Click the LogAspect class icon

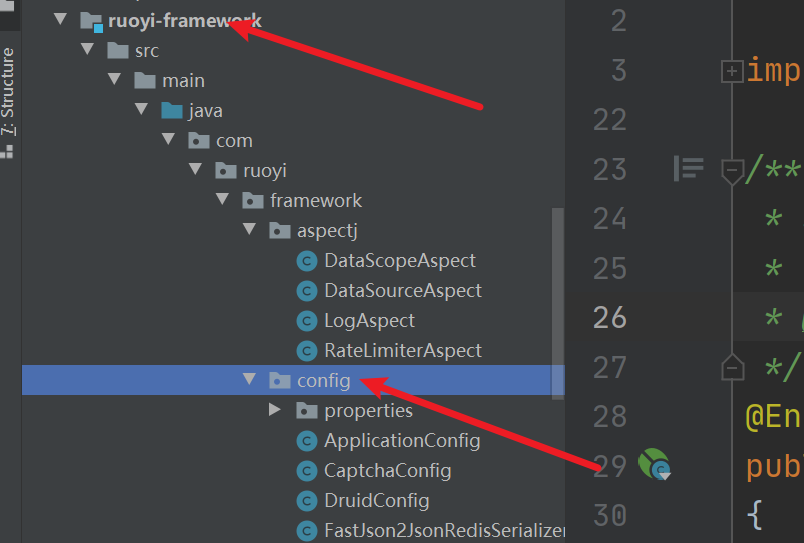[307, 321]
